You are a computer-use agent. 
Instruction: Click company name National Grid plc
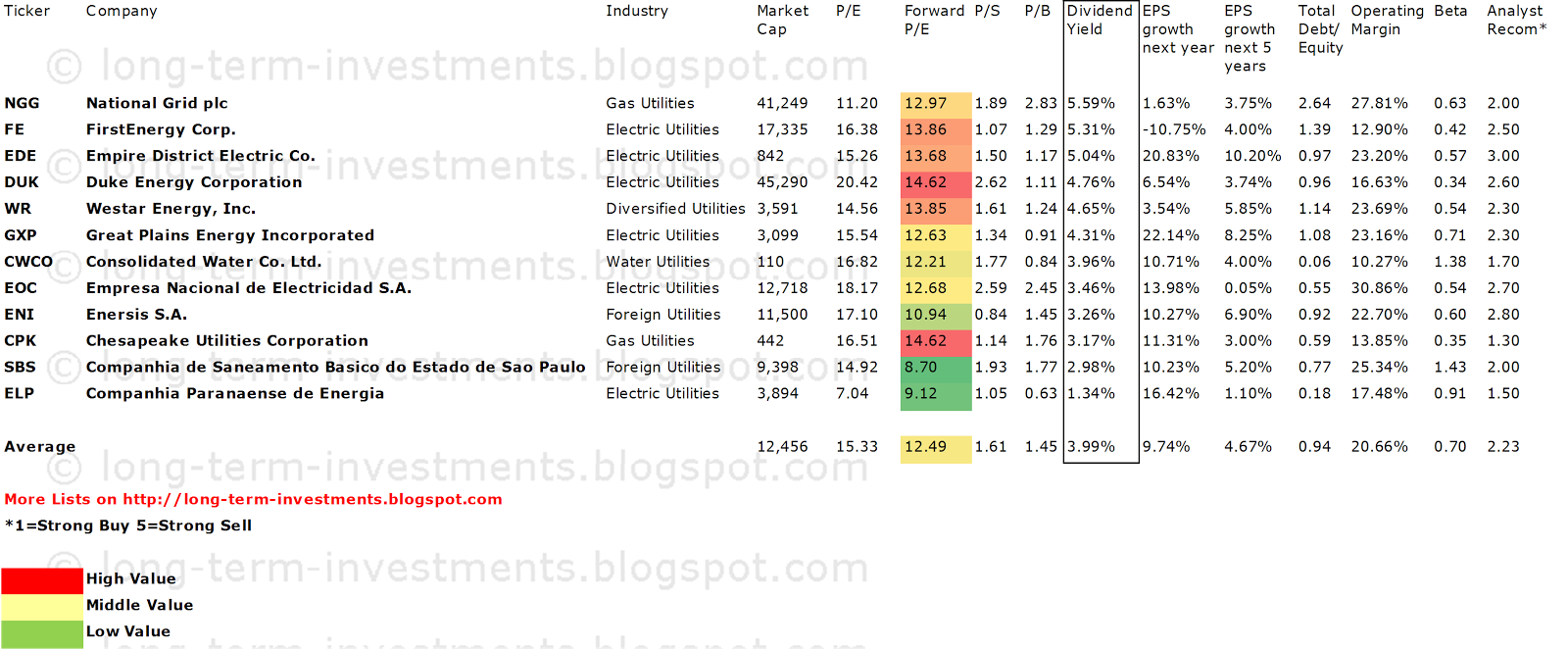[157, 104]
